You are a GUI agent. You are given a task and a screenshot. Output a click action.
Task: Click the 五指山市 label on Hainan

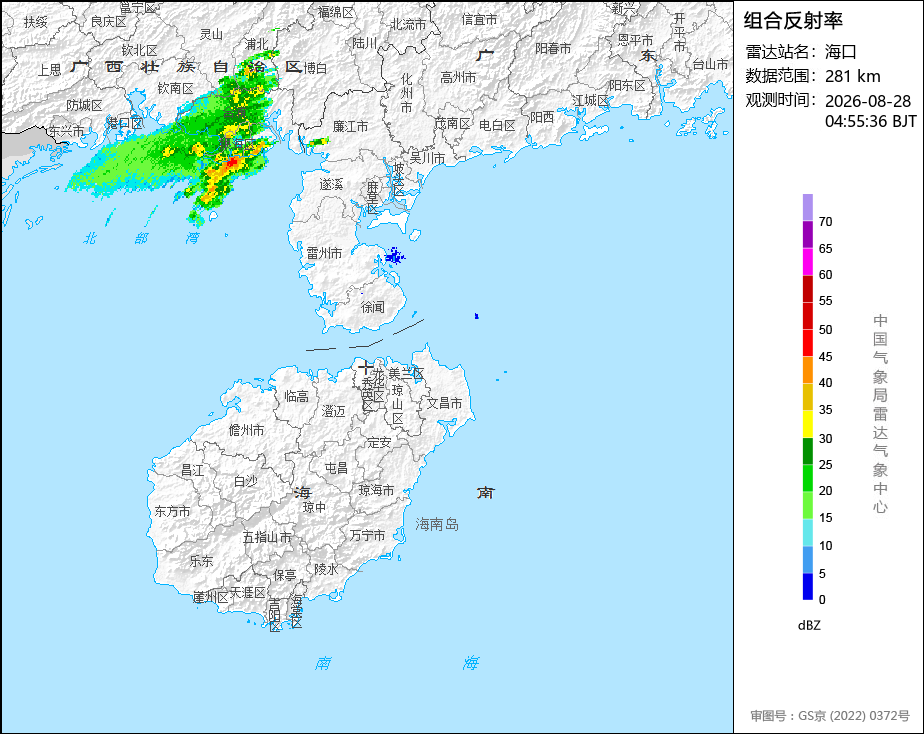click(x=267, y=537)
